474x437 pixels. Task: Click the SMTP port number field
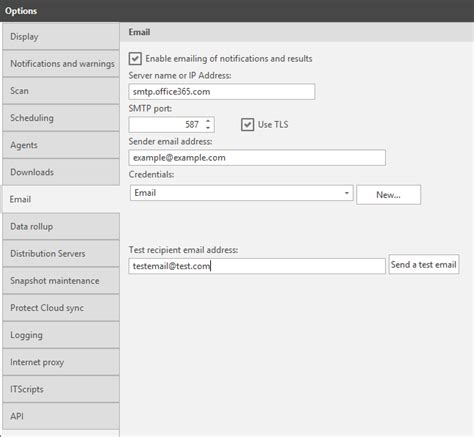[x=167, y=125]
